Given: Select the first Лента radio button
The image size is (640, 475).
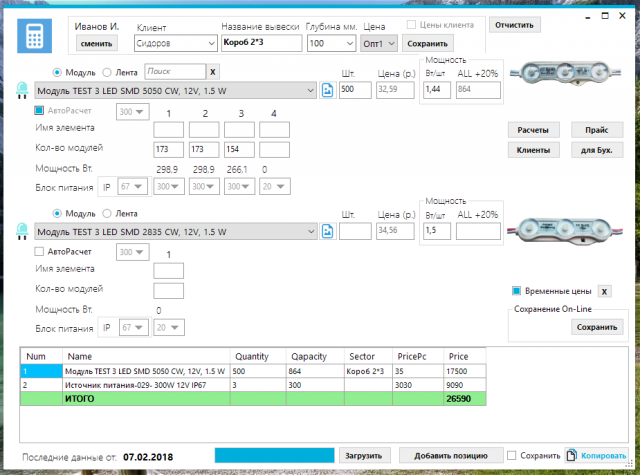Looking at the screenshot, I should tap(107, 73).
